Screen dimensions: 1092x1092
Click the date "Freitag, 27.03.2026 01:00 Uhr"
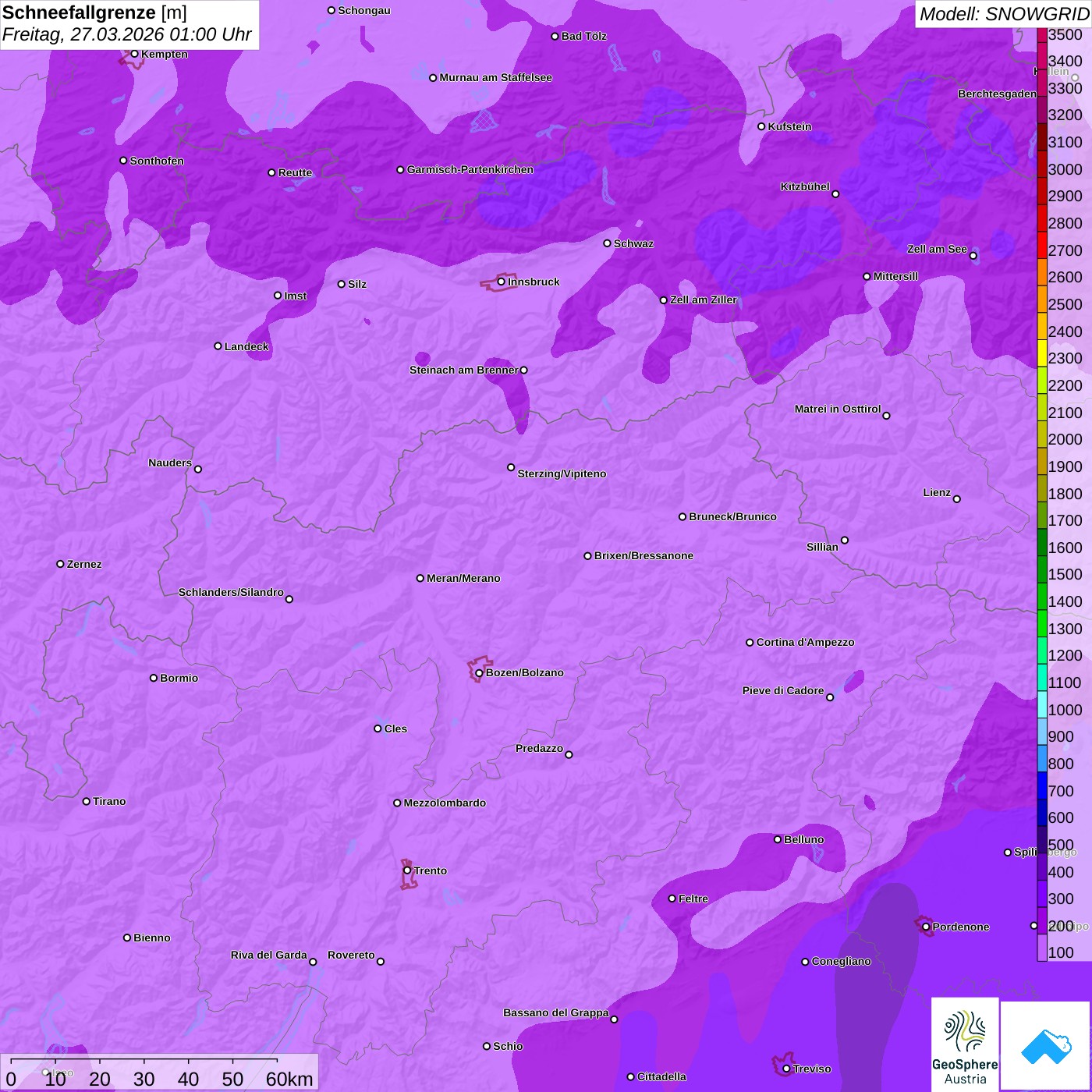point(127,34)
